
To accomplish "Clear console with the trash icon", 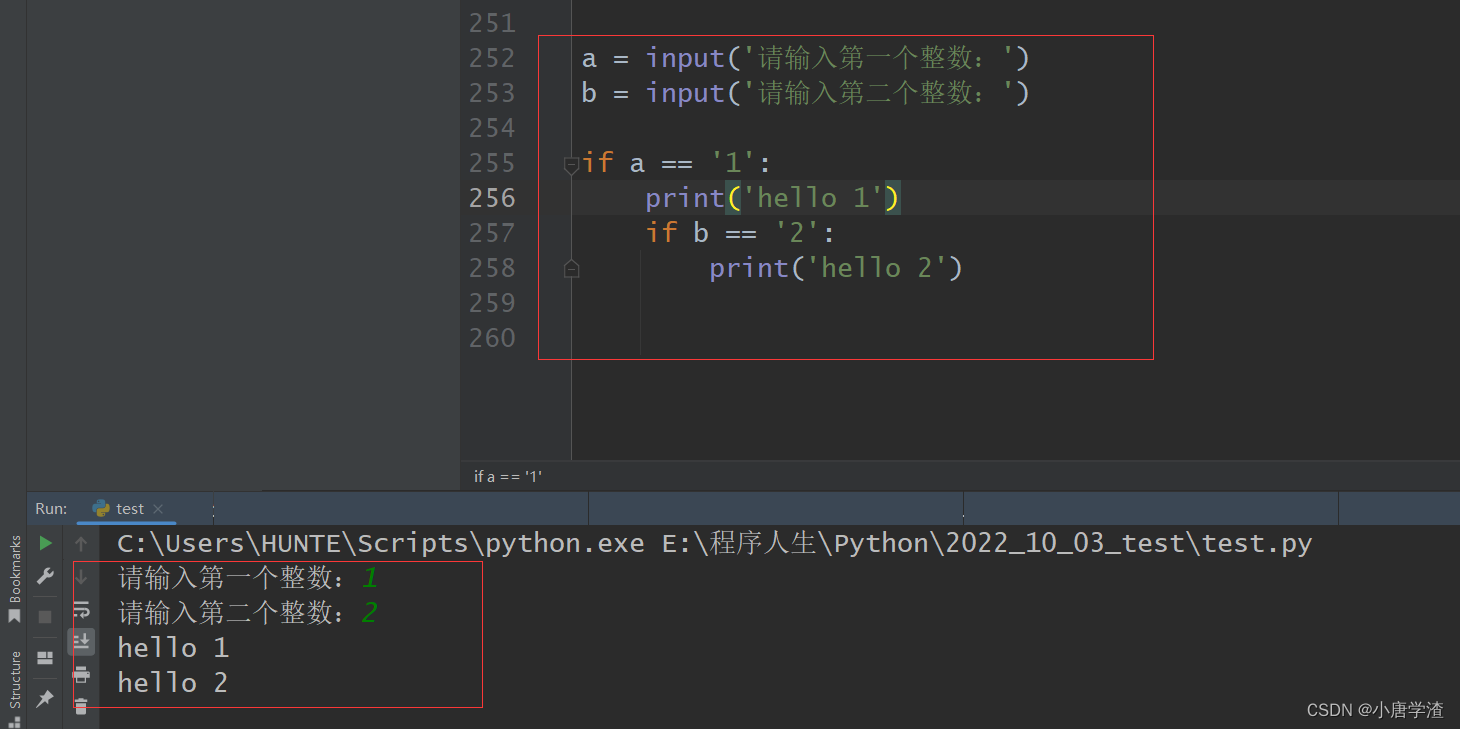I will (81, 706).
